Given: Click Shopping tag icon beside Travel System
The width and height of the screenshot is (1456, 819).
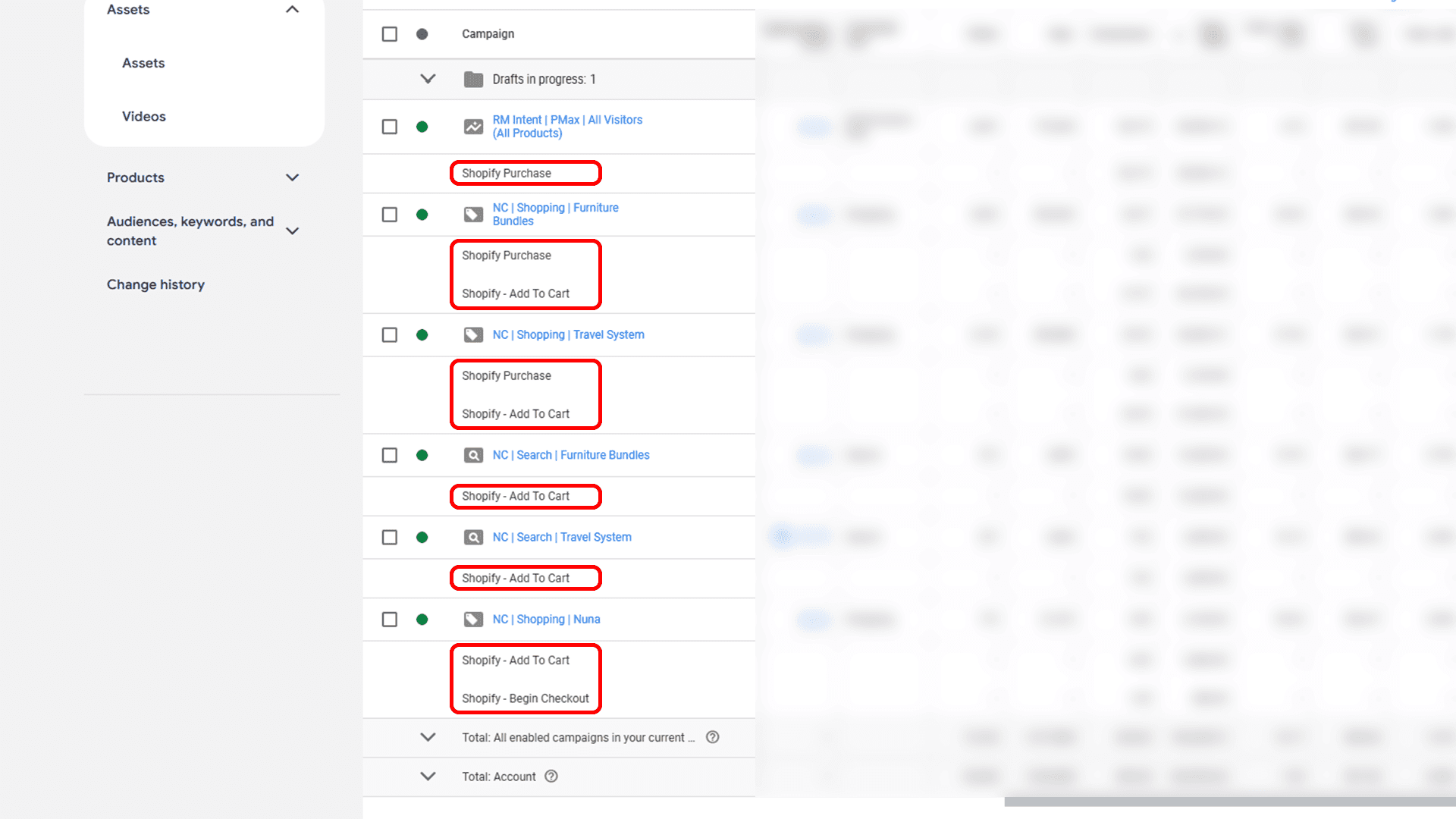Looking at the screenshot, I should 473,334.
